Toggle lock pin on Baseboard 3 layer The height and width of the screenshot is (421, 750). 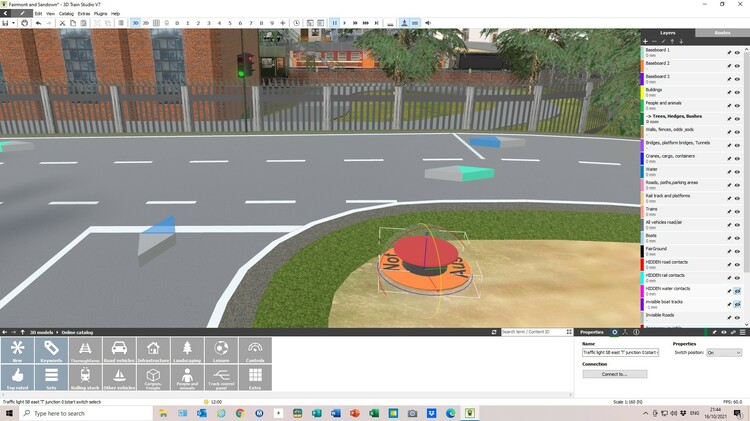(x=729, y=79)
